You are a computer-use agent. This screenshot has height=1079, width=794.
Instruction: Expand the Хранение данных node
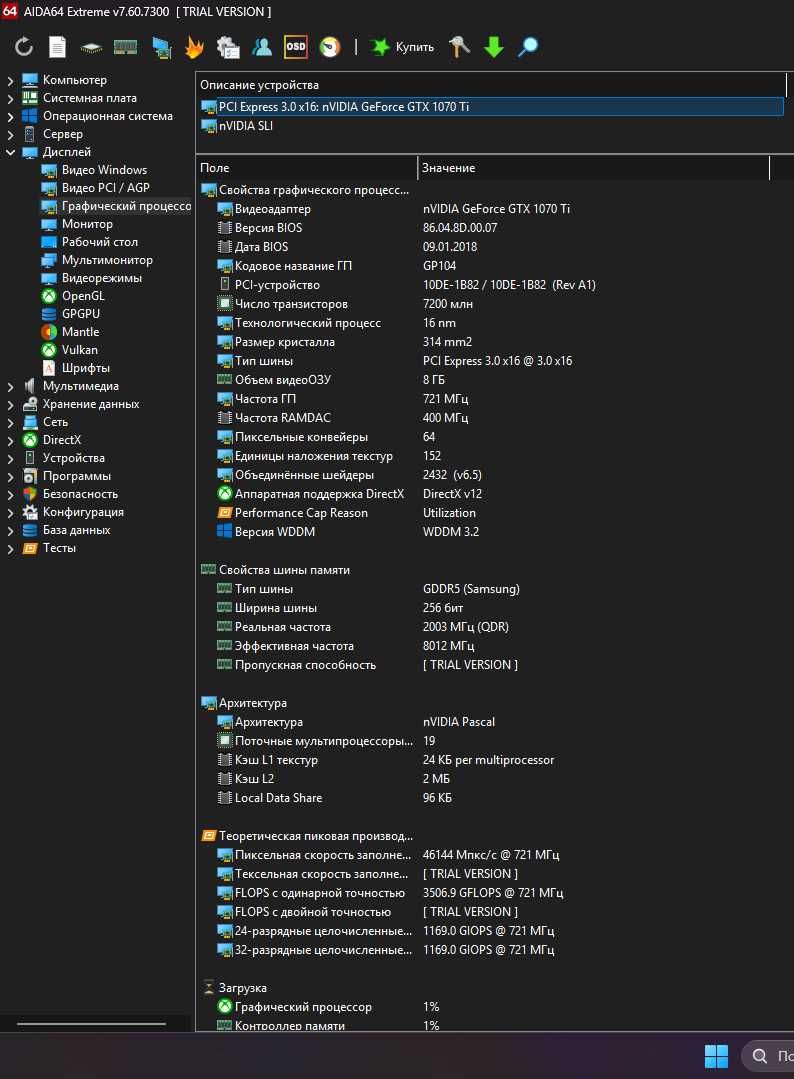(x=10, y=405)
